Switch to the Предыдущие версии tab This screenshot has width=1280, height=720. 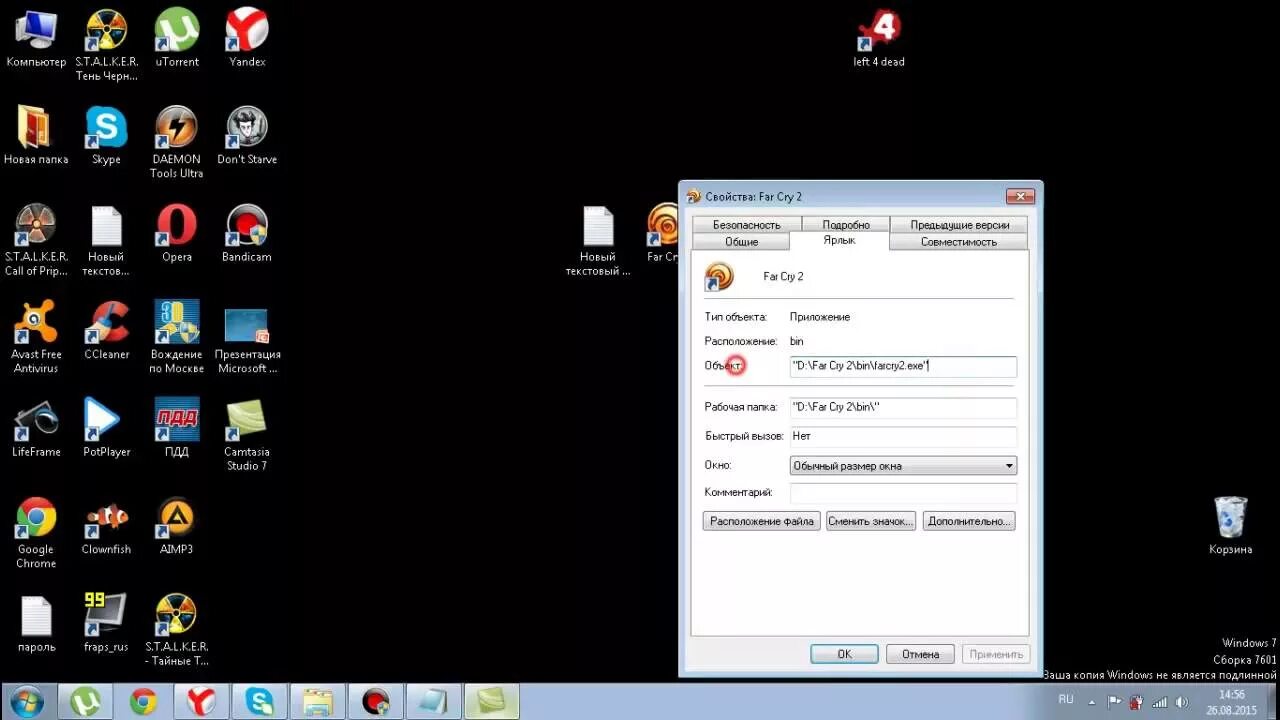959,225
